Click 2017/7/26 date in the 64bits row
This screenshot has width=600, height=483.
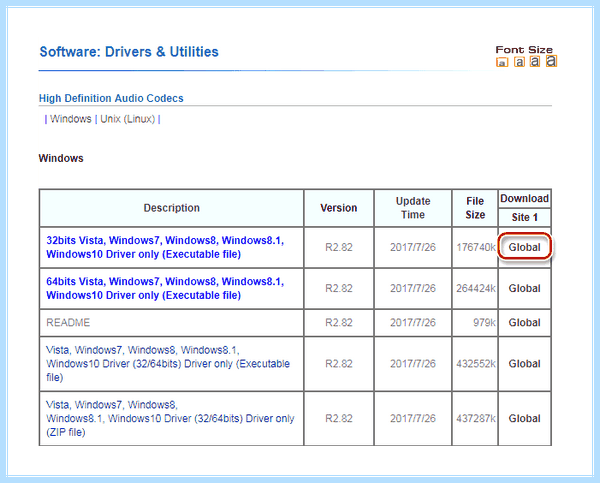(x=413, y=288)
